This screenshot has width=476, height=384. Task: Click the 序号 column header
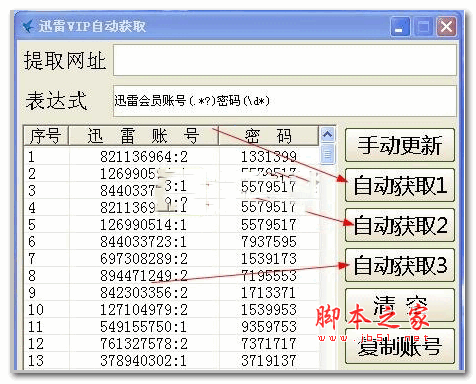[46, 136]
